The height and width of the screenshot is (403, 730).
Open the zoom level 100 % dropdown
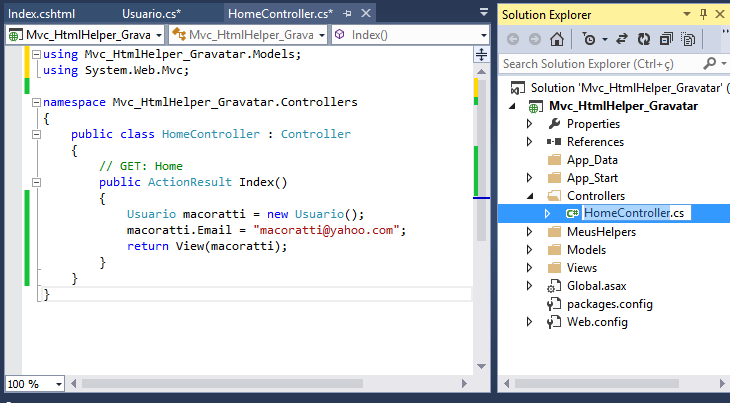pos(59,384)
